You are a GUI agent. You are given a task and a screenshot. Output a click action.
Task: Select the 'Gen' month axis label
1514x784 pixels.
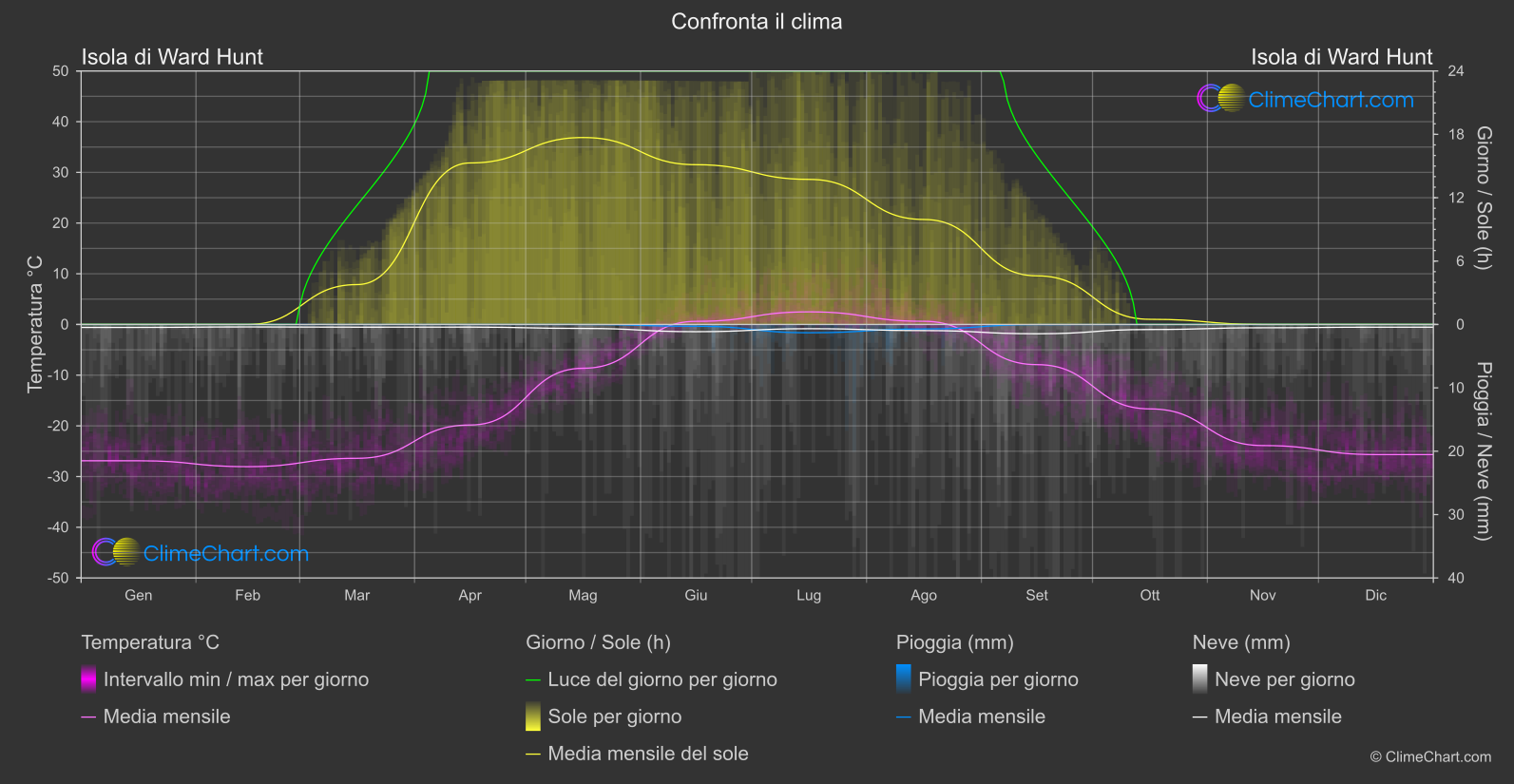point(139,595)
